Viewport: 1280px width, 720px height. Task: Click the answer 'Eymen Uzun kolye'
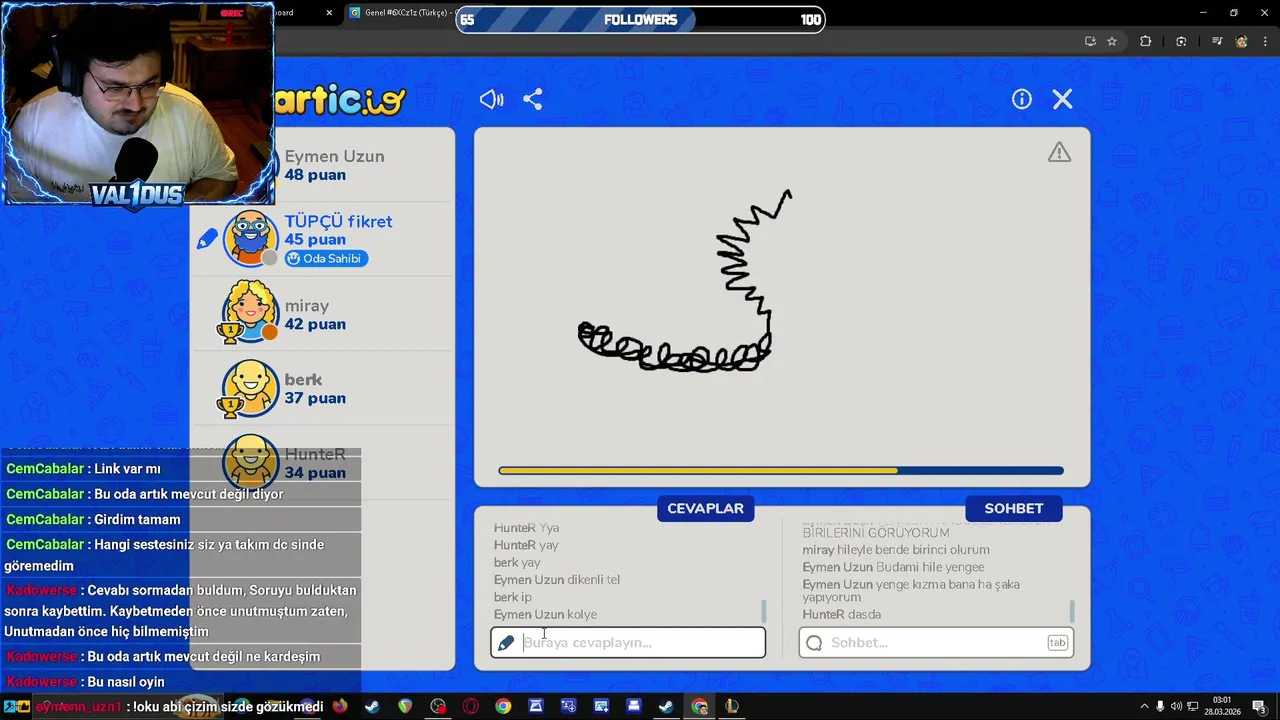(545, 614)
